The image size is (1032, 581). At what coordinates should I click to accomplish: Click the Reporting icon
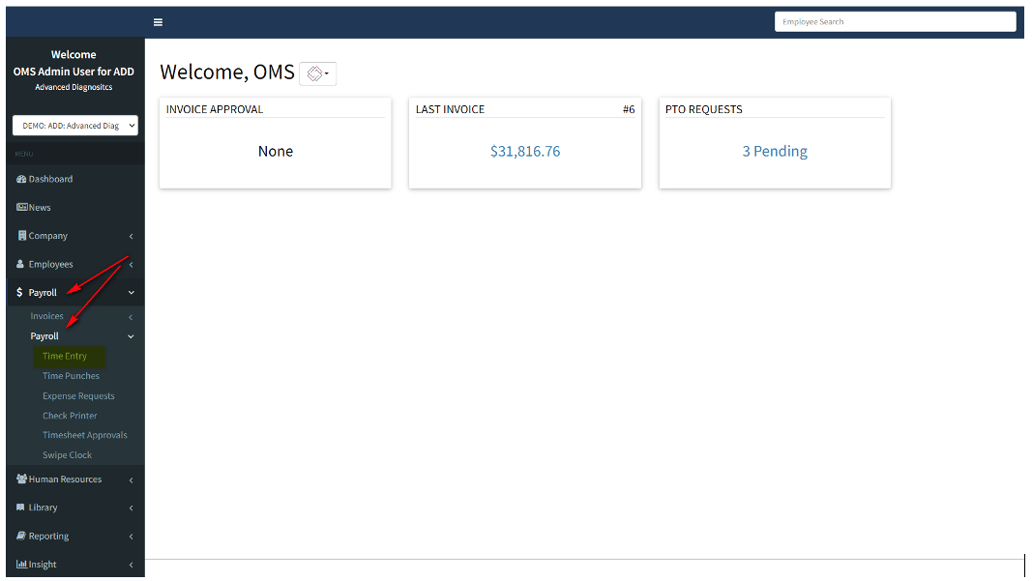tap(21, 536)
